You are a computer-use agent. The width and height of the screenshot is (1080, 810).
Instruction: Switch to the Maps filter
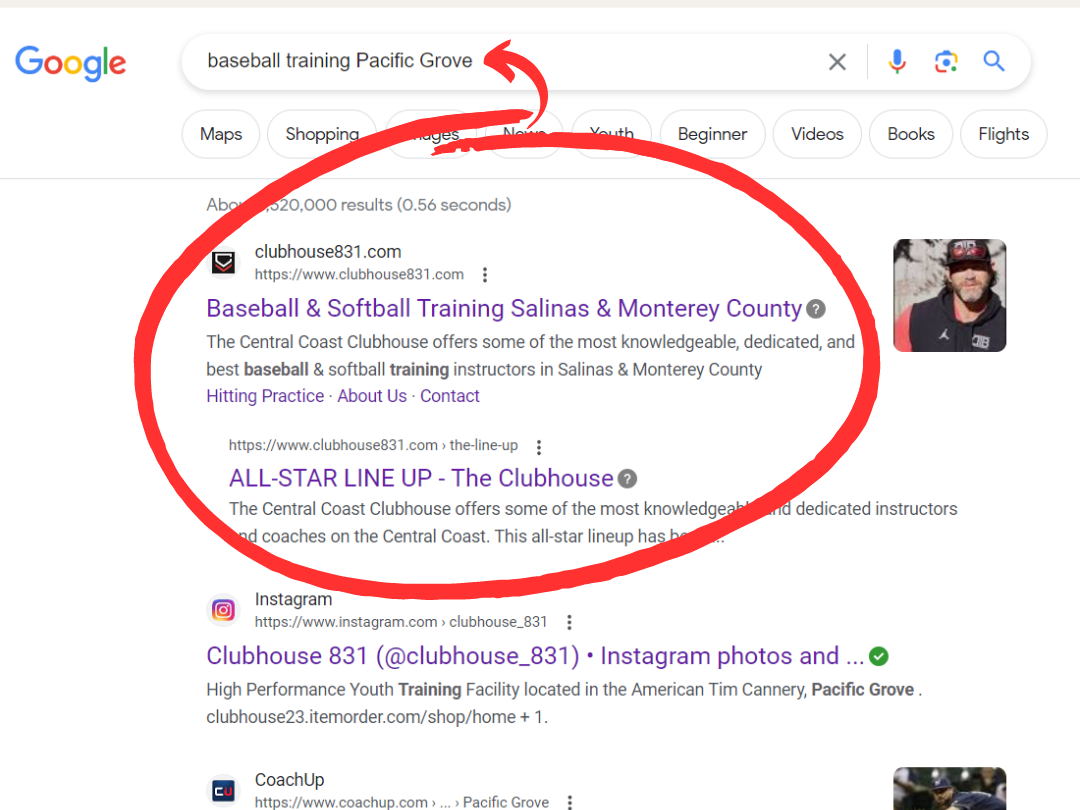tap(221, 134)
